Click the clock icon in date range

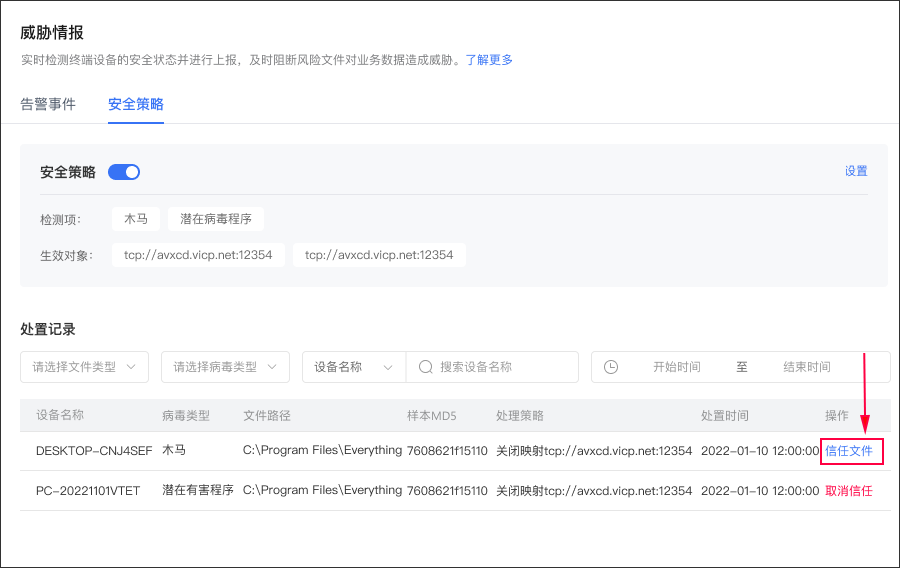click(611, 367)
